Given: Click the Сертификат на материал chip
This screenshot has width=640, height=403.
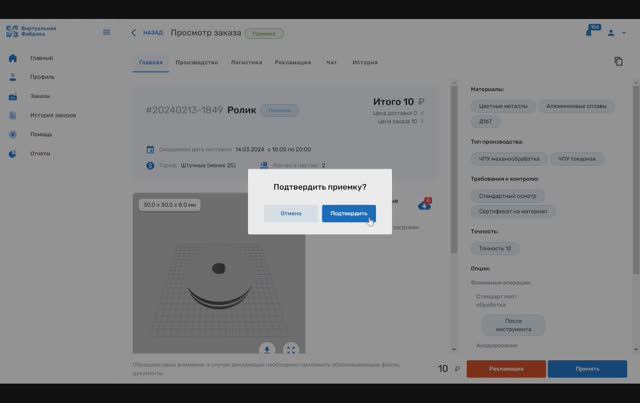Looking at the screenshot, I should tap(513, 212).
